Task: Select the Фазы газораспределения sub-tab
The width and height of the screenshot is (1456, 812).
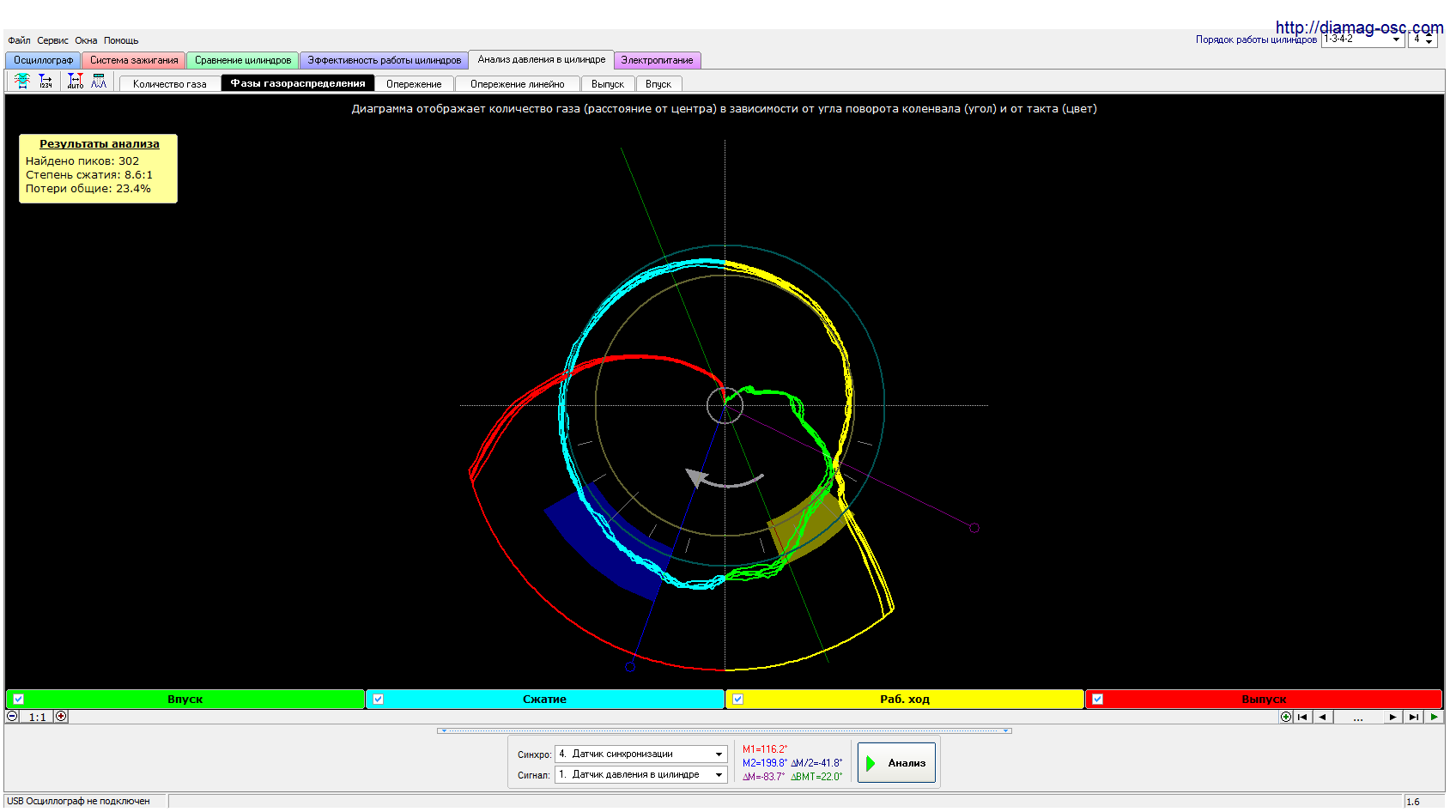Action: point(298,83)
